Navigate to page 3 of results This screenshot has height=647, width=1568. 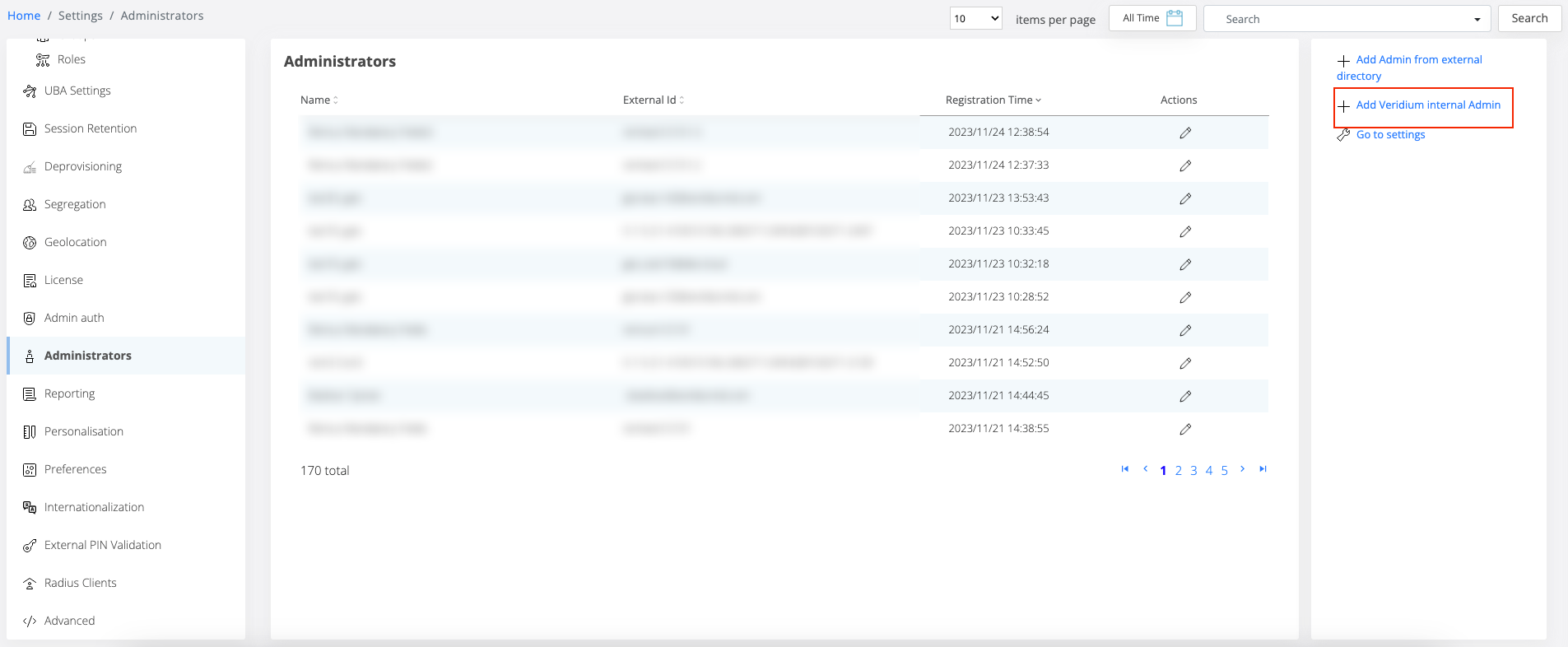[1193, 471]
